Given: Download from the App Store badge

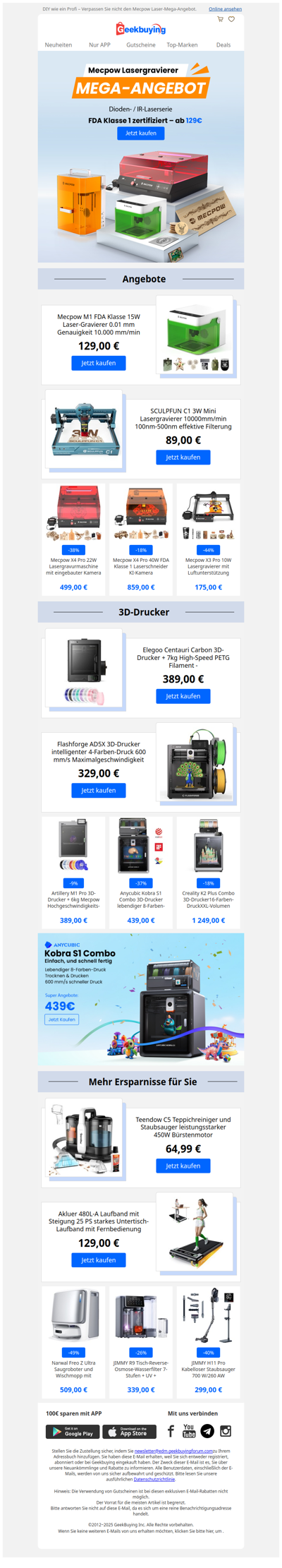Looking at the screenshot, I should coord(129,1432).
